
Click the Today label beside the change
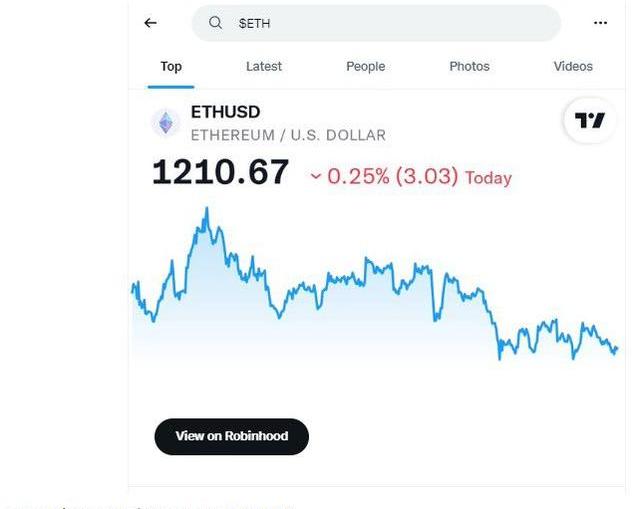(488, 178)
